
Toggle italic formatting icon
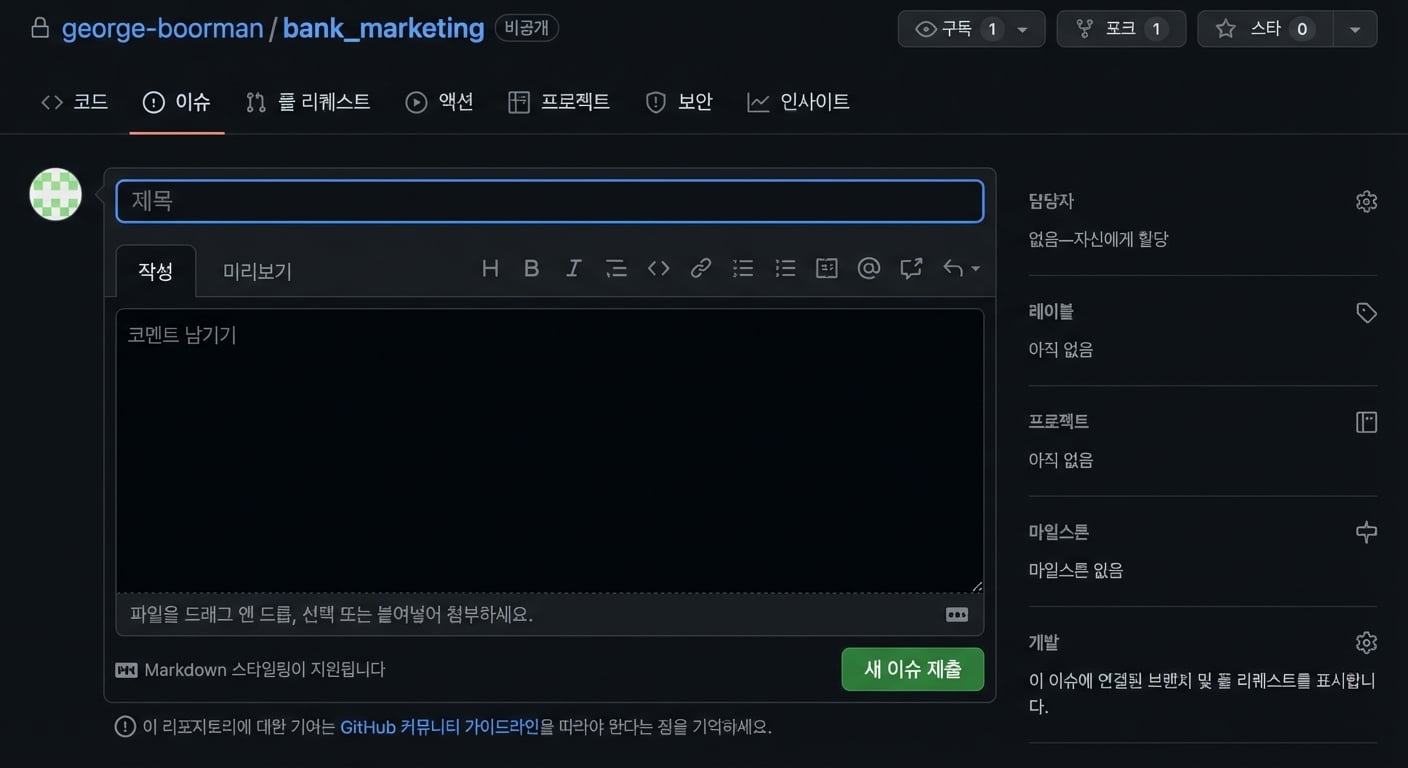click(x=574, y=268)
